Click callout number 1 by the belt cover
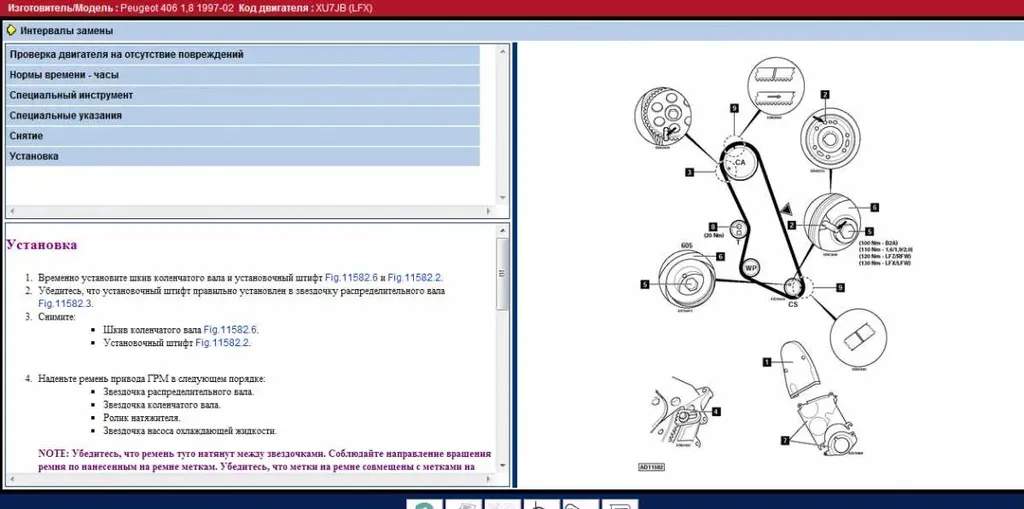The image size is (1024, 509). 767,361
